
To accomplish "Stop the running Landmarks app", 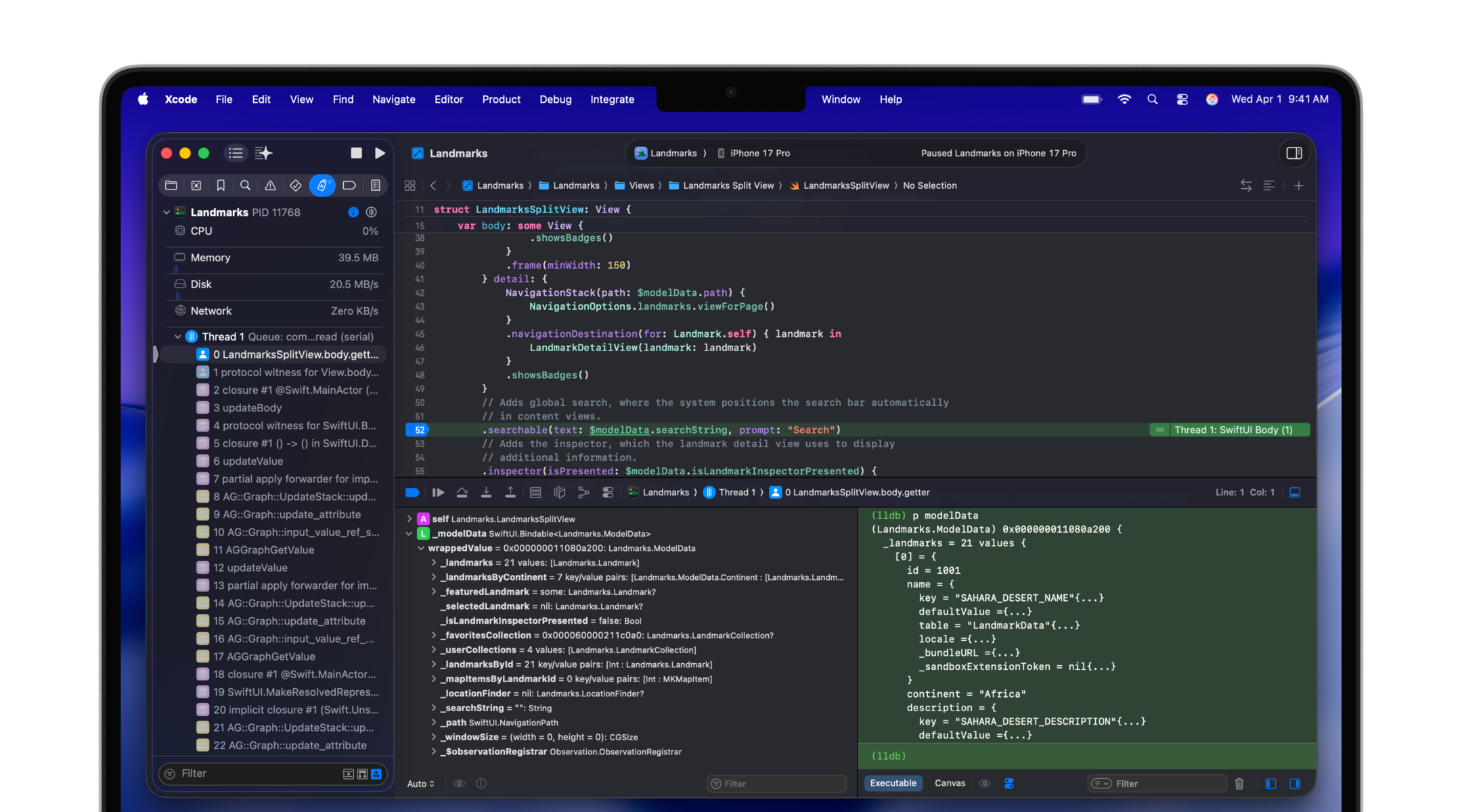I will point(356,154).
